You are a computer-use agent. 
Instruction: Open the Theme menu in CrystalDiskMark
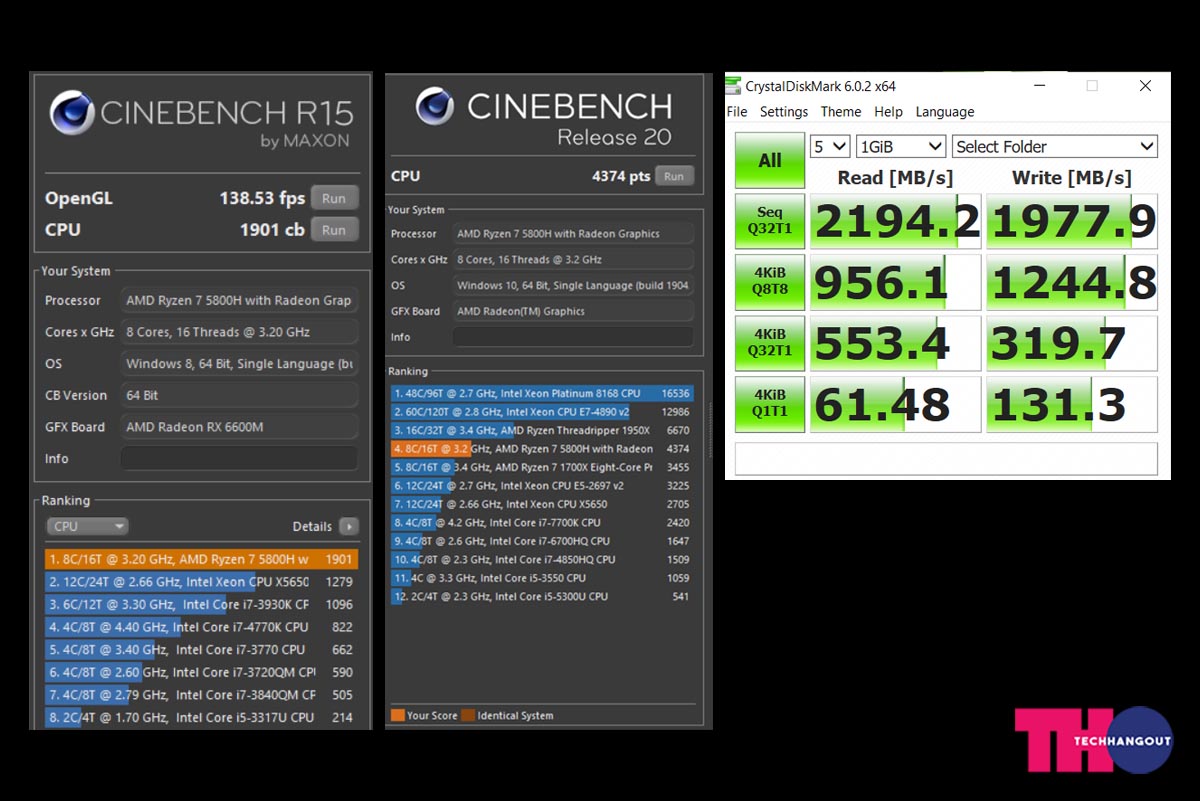tap(841, 112)
